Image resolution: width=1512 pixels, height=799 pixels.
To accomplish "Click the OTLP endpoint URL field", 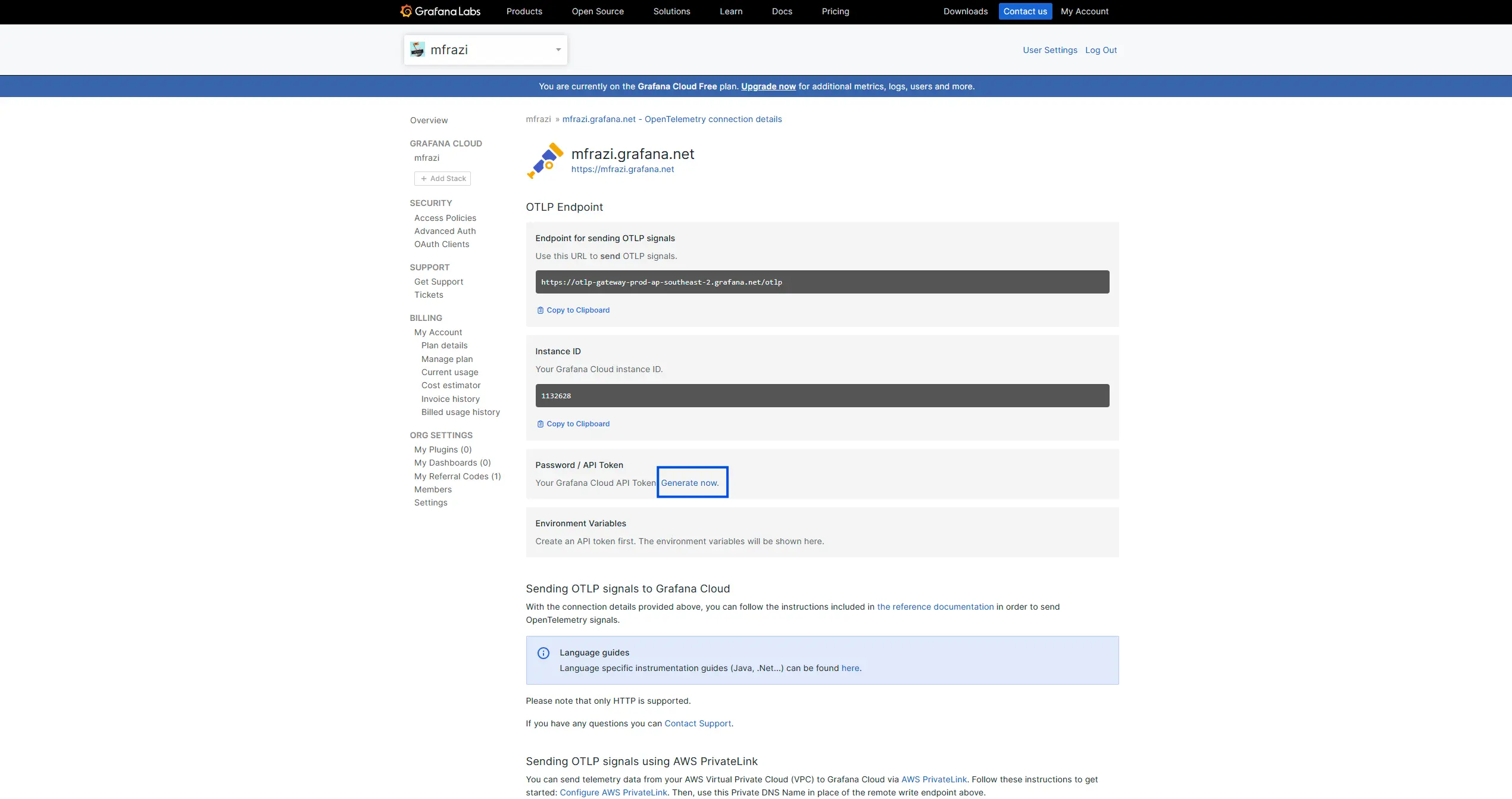I will (822, 282).
